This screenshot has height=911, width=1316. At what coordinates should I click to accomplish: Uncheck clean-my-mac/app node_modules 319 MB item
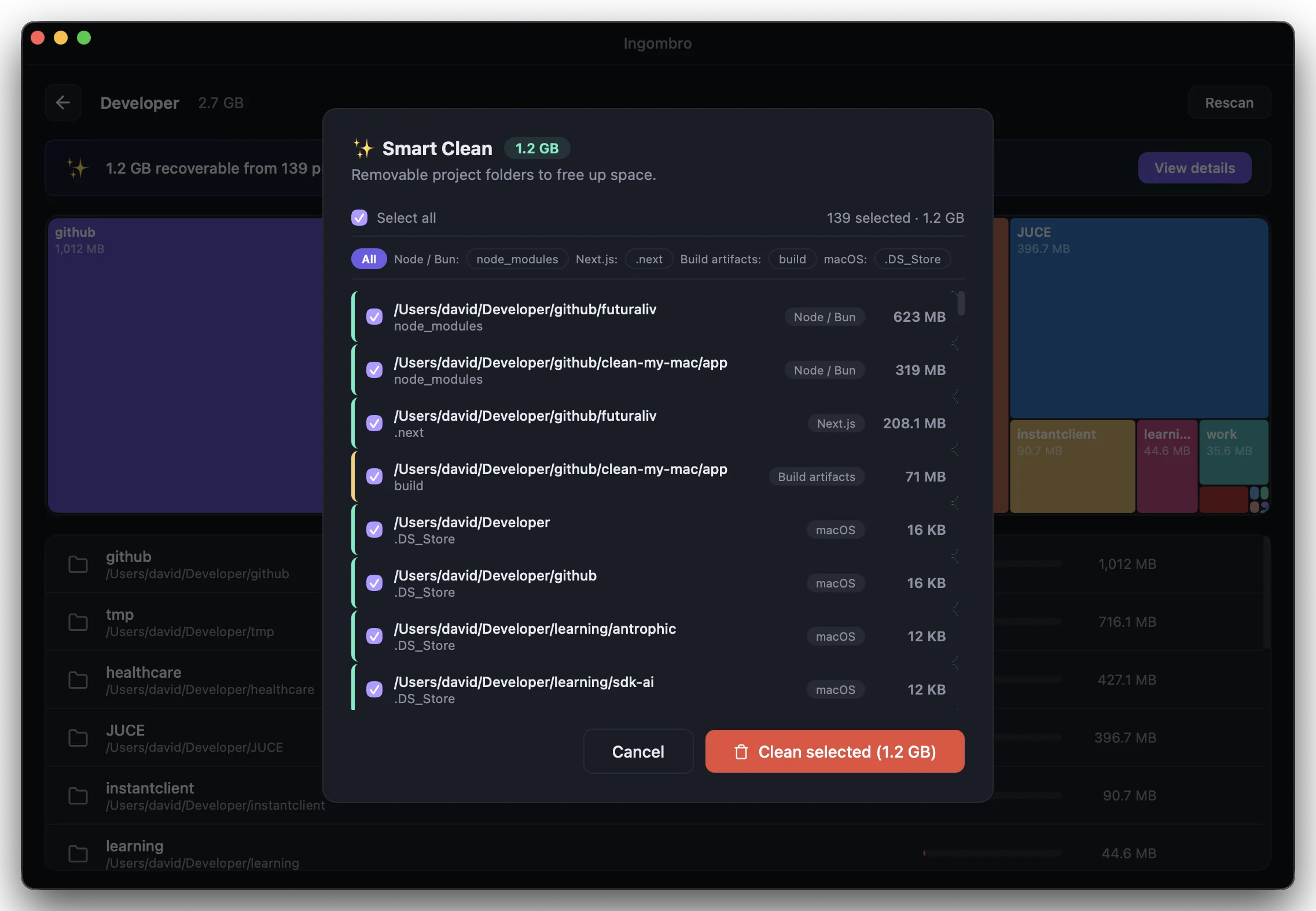point(374,370)
